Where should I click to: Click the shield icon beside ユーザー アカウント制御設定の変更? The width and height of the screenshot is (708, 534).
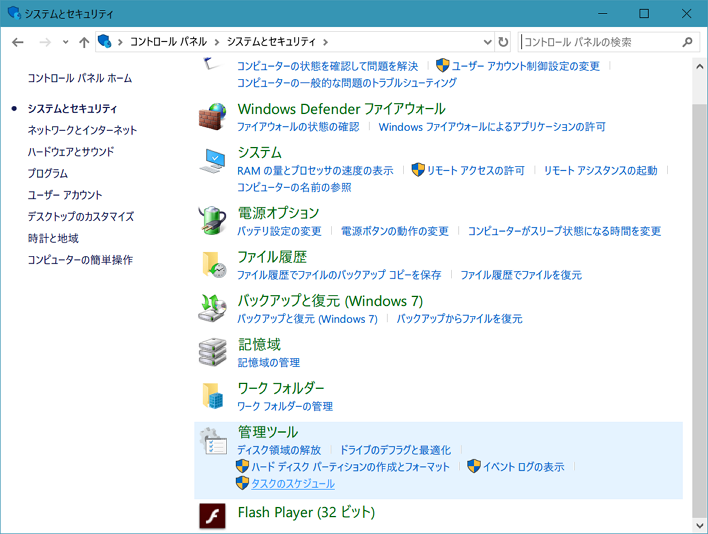pos(442,65)
